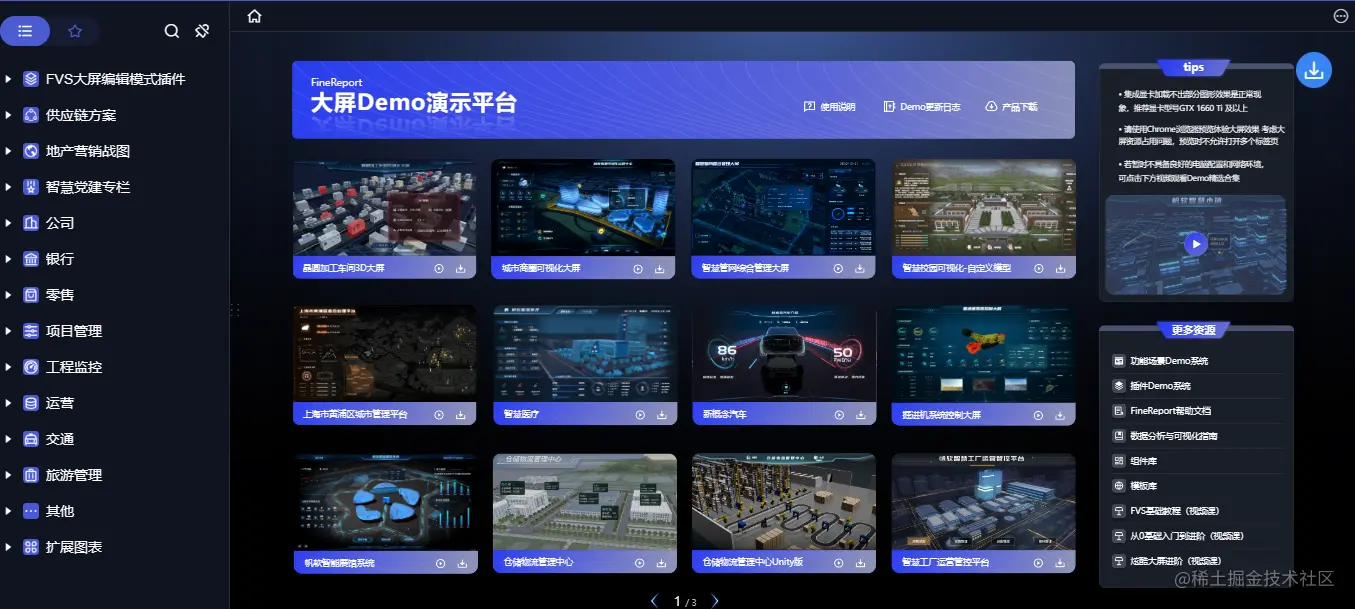Click the round blue download button

pyautogui.click(x=1314, y=70)
